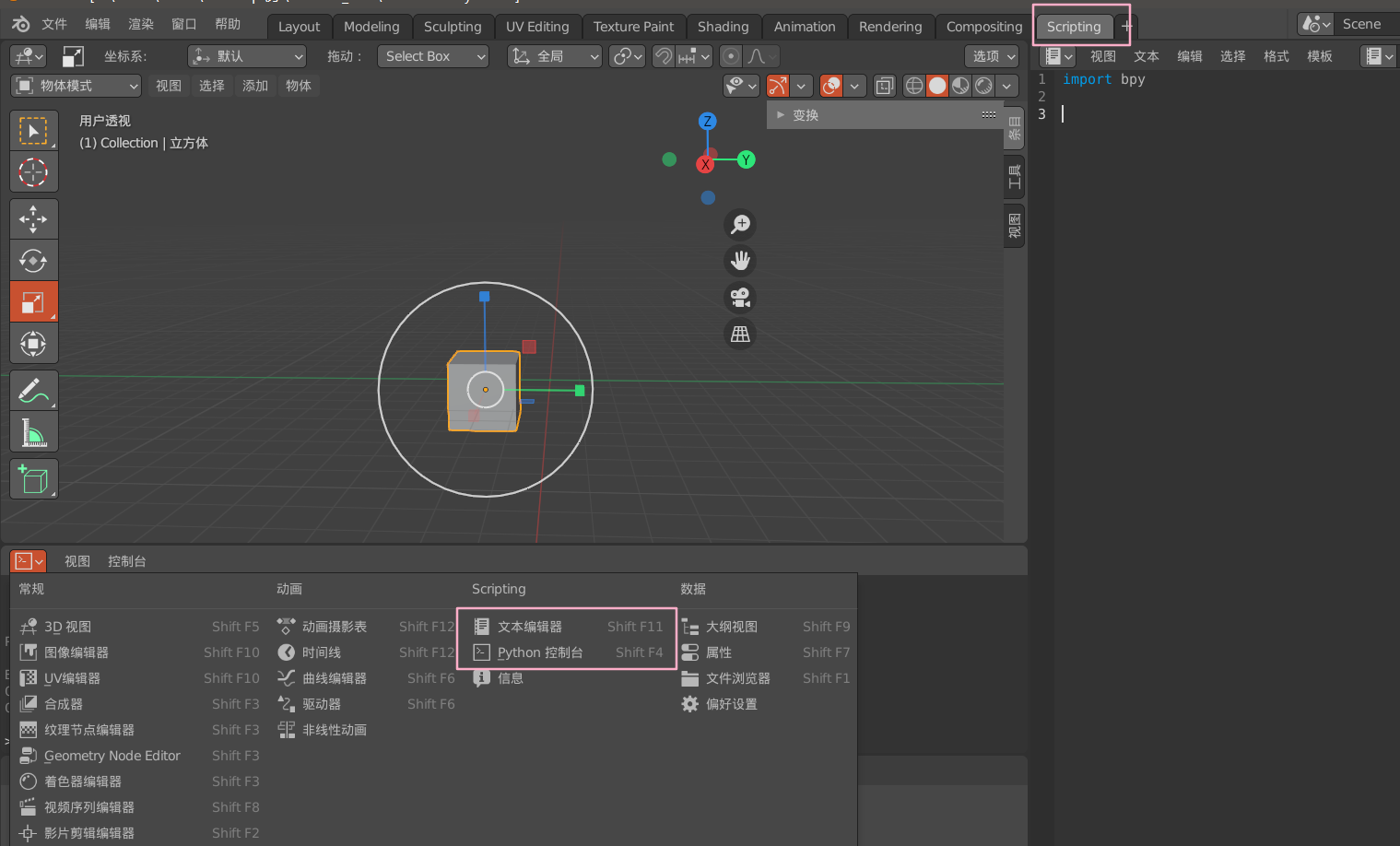Screen dimensions: 1400x846
Task: Select the Add Cube tool
Action: [x=34, y=478]
